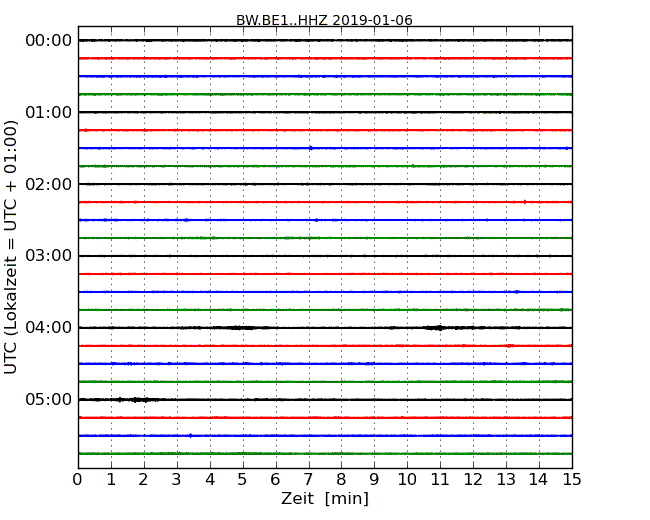
Task: Click x-axis tick label 13
Action: coord(506,480)
